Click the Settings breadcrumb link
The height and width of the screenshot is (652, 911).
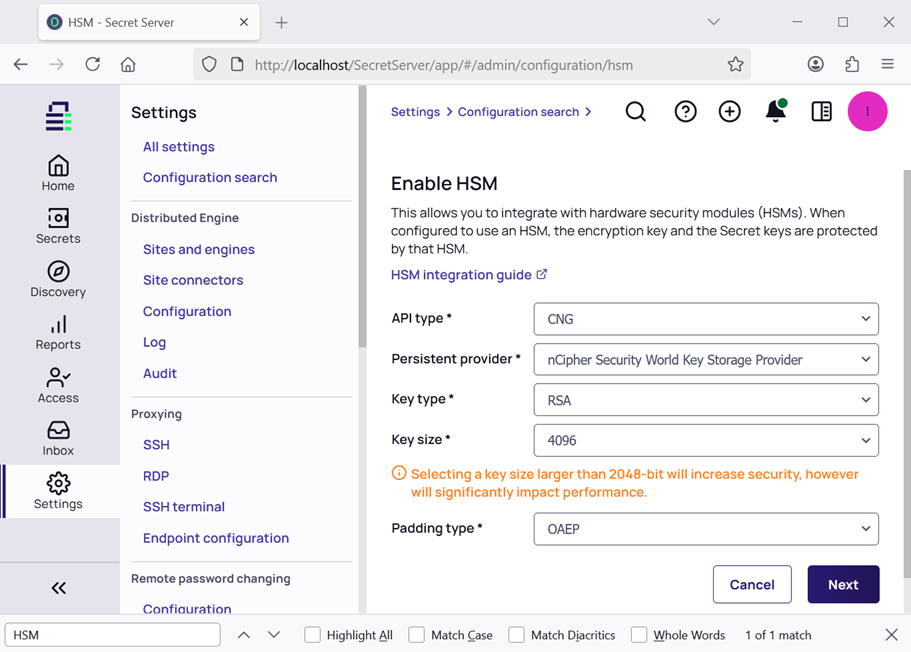click(415, 112)
